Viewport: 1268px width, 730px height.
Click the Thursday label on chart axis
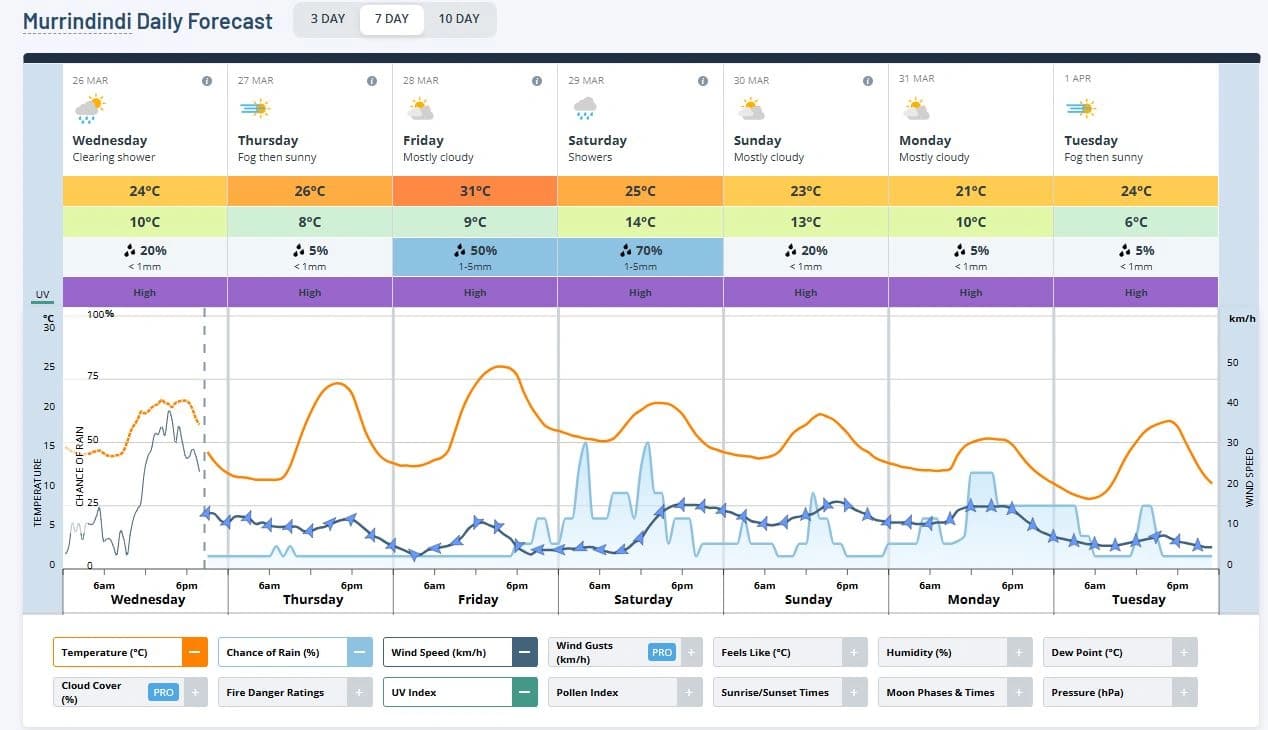click(x=313, y=600)
